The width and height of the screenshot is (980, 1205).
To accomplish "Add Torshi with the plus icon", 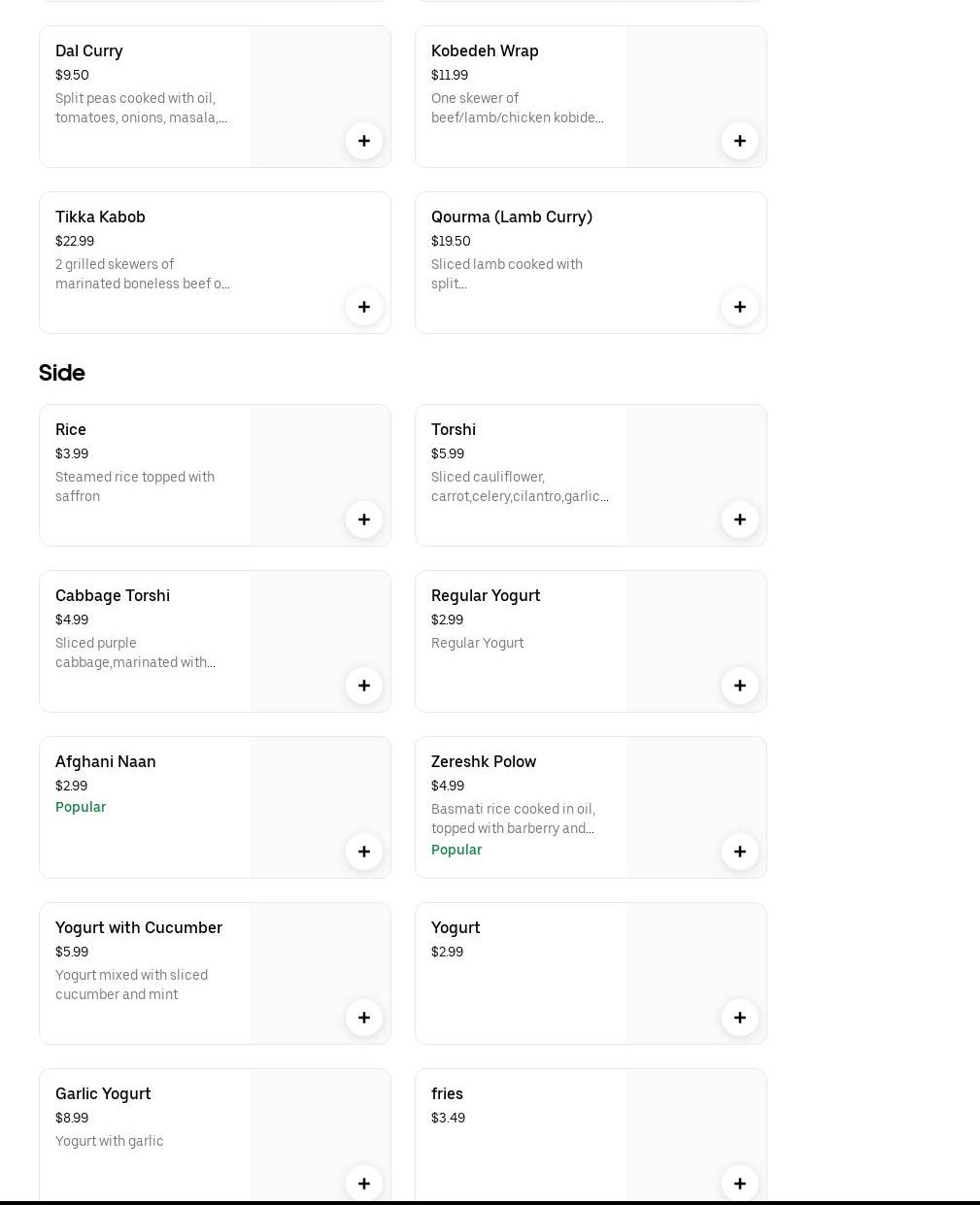I will (740, 519).
